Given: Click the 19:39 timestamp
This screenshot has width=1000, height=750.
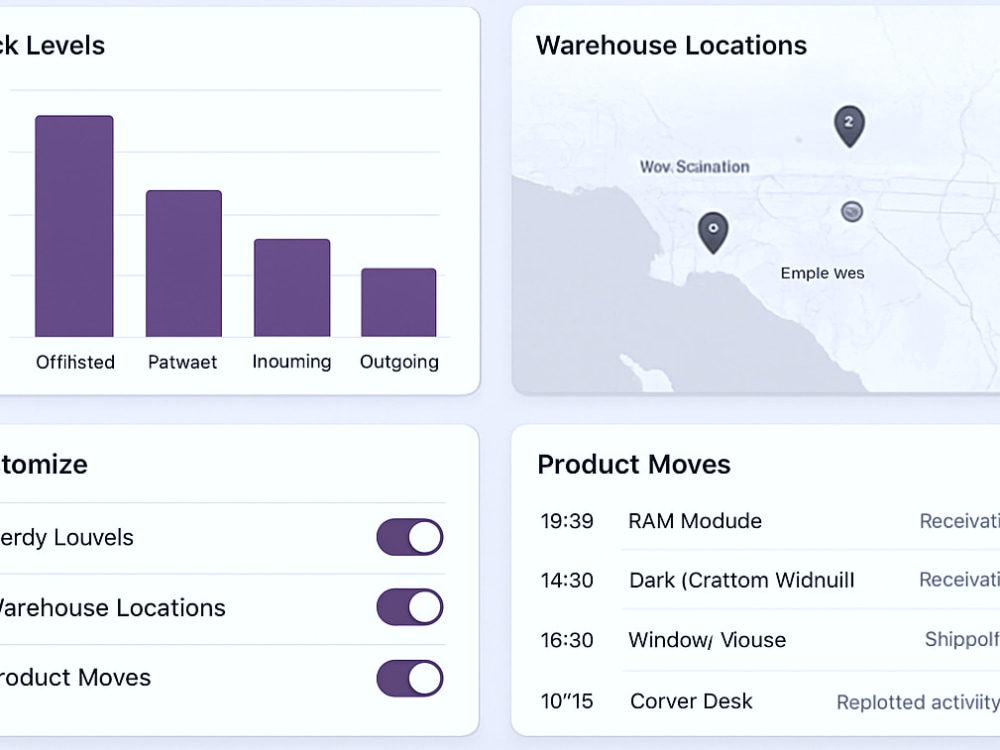Looking at the screenshot, I should coord(567,521).
